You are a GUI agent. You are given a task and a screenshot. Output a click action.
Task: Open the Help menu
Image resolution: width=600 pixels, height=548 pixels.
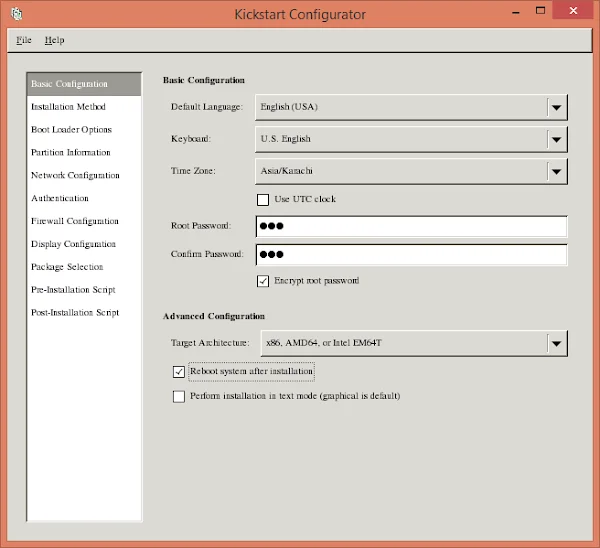point(54,40)
